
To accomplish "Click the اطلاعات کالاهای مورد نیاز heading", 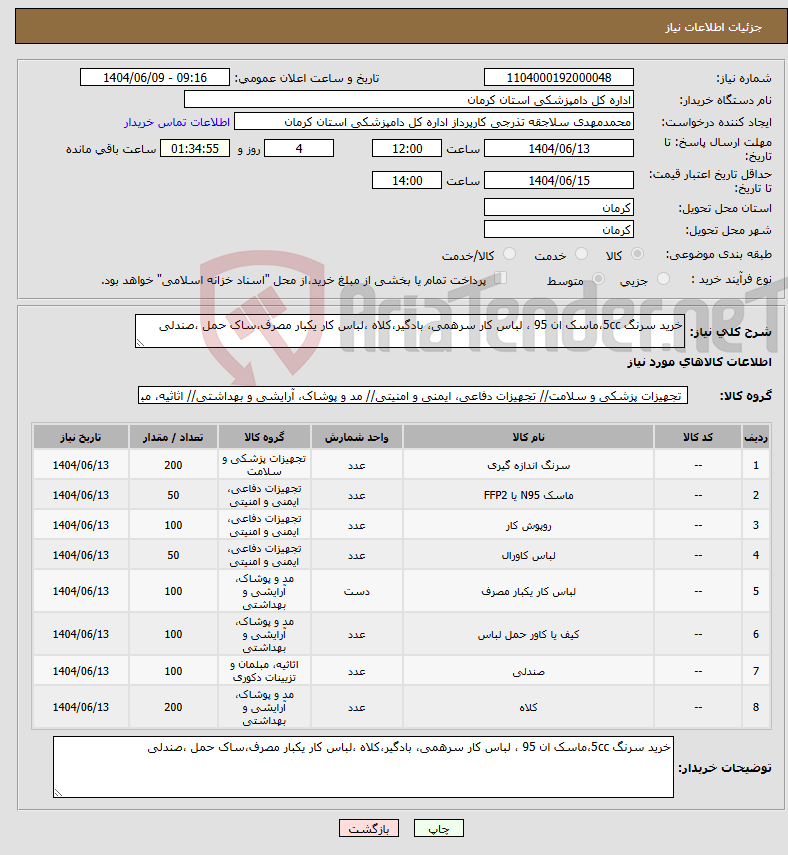I will click(x=699, y=362).
